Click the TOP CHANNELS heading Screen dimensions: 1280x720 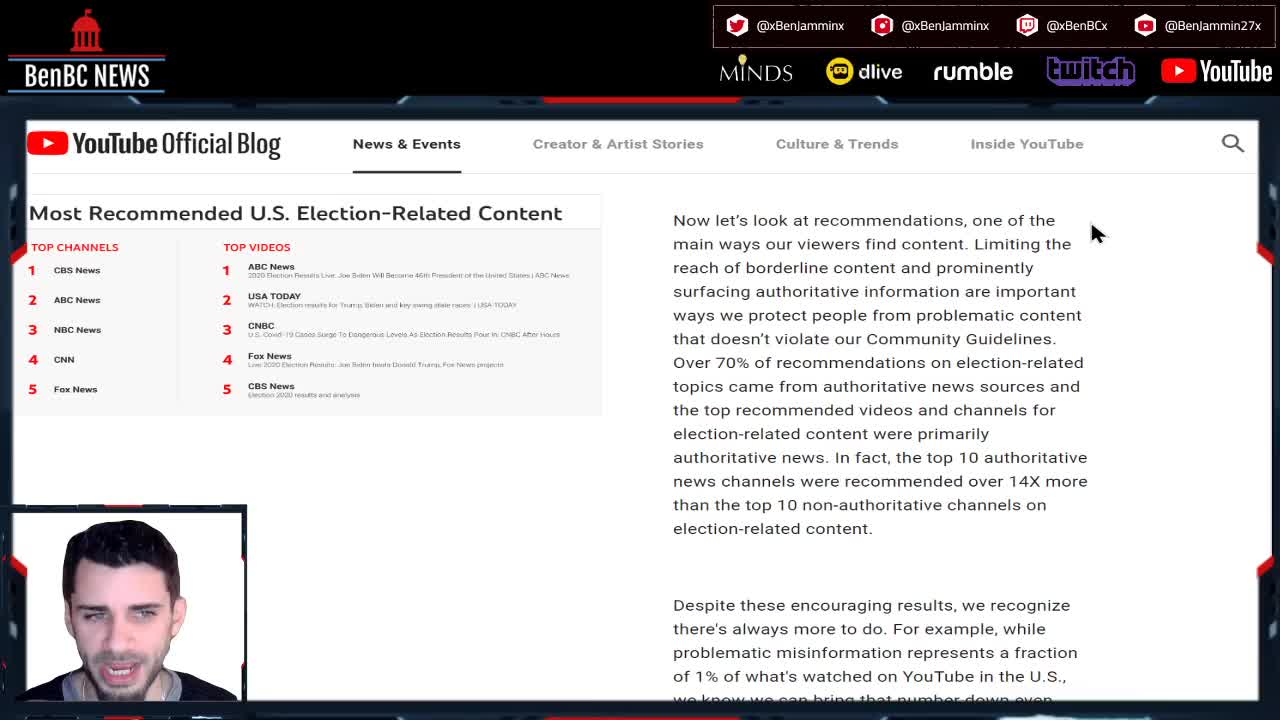(x=75, y=247)
